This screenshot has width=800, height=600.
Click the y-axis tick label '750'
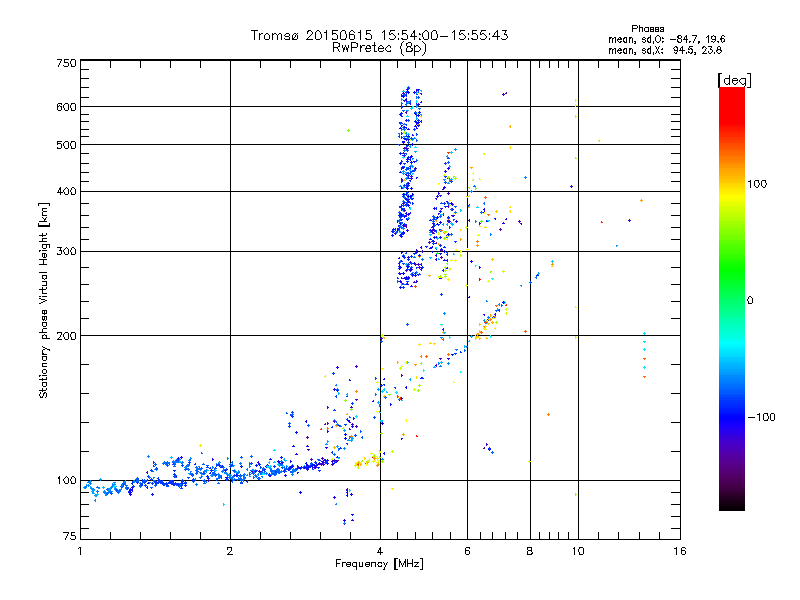tap(66, 63)
